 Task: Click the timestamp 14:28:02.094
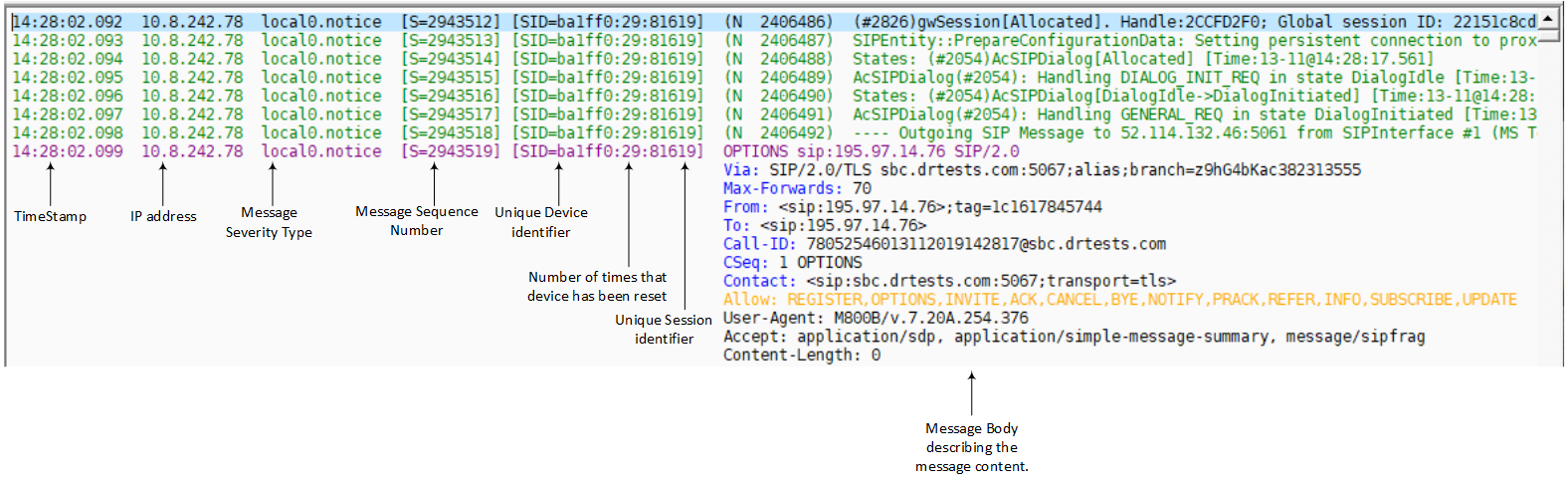click(68, 59)
